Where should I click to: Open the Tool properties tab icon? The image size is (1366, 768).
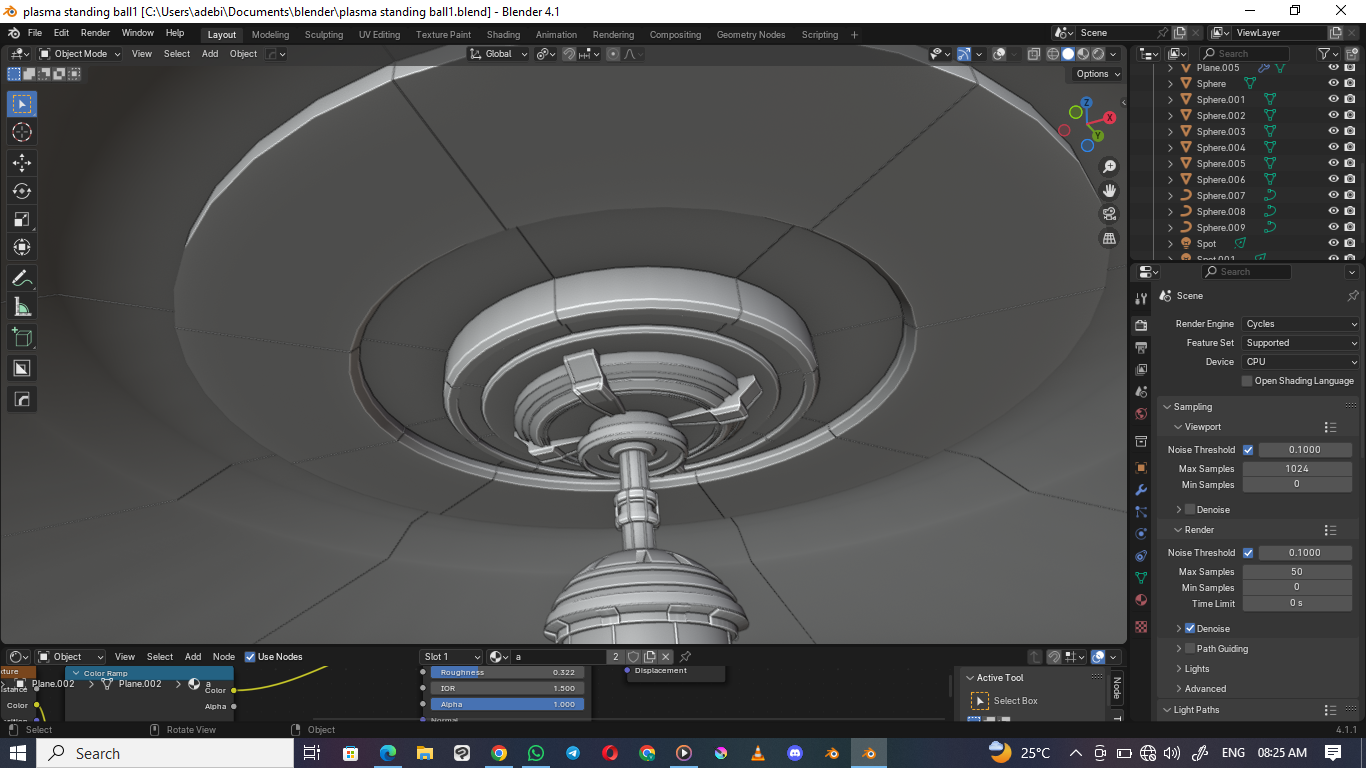pyautogui.click(x=1141, y=299)
